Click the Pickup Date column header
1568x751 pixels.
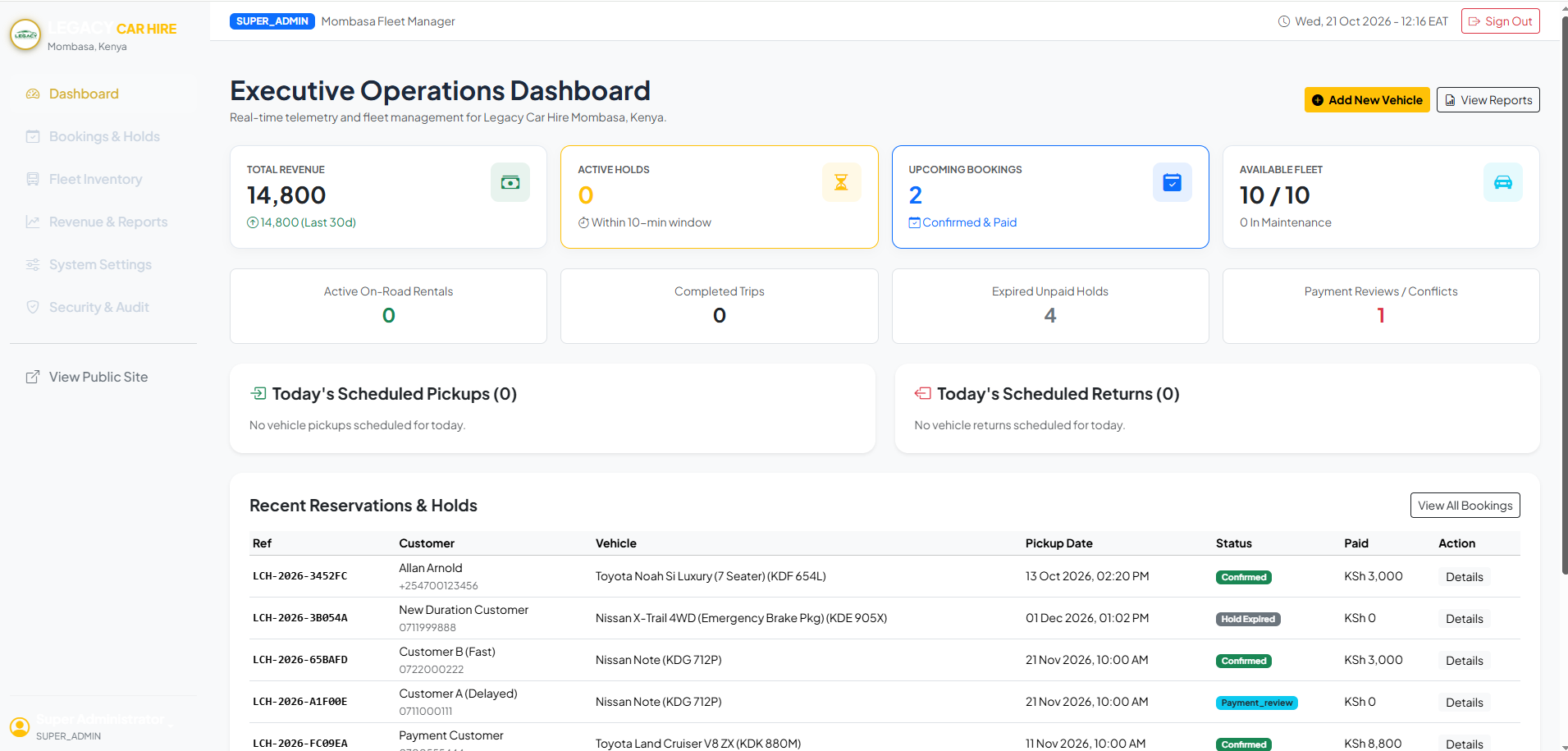[1058, 543]
